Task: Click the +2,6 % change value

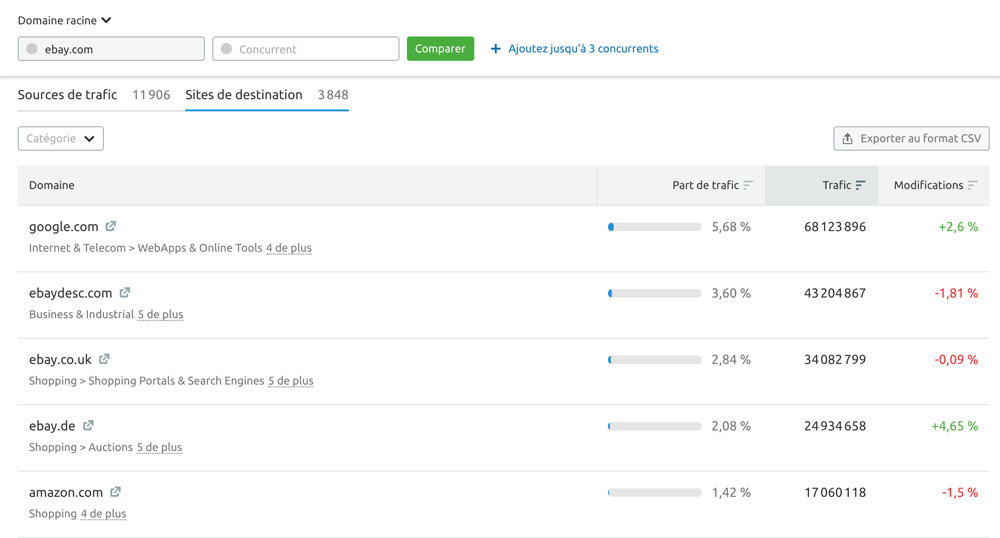Action: [x=958, y=226]
